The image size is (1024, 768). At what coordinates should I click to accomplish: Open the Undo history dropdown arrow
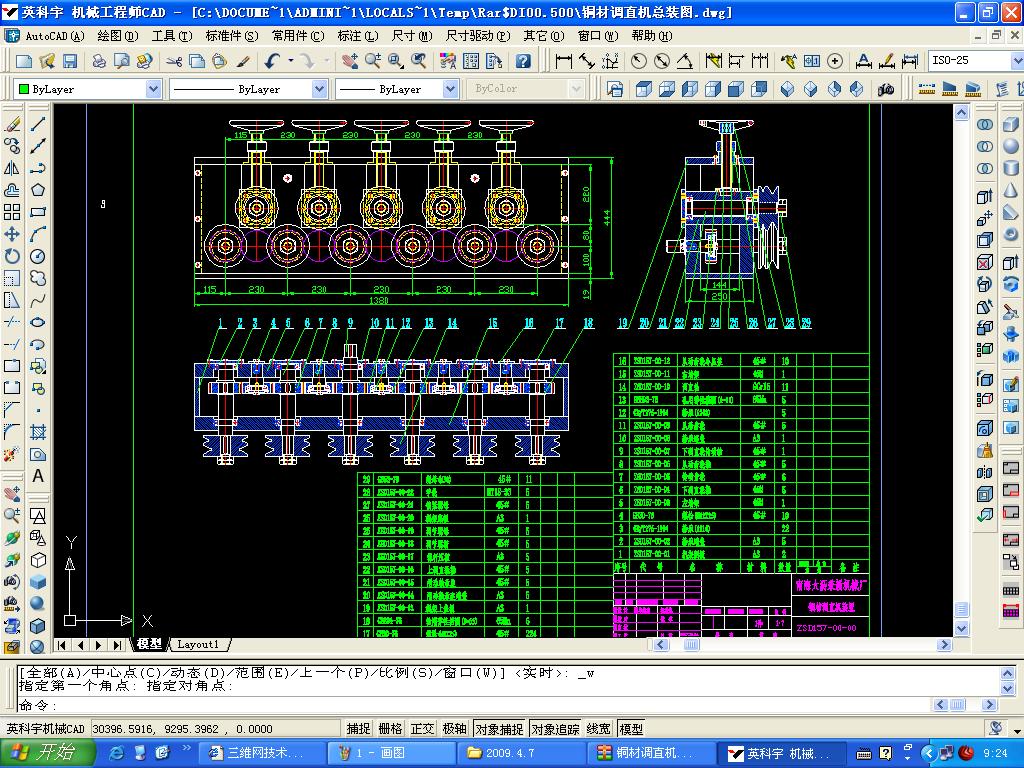(291, 61)
